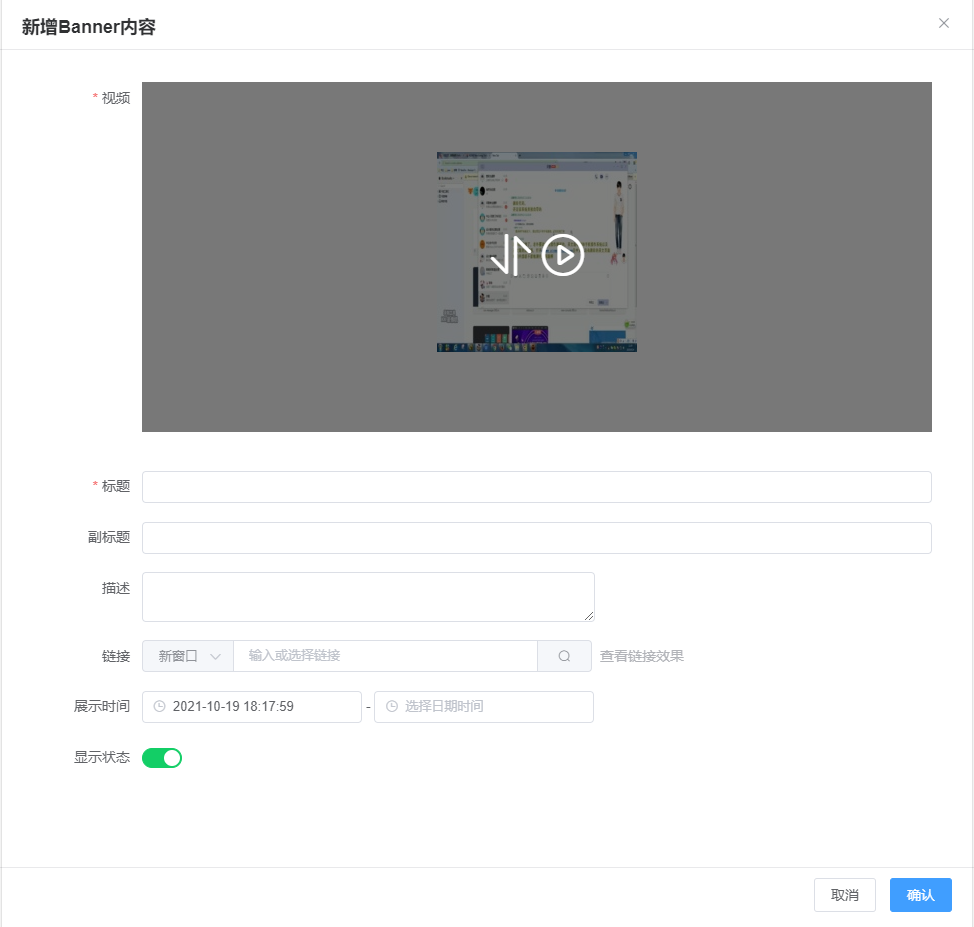Click the 取消 button
This screenshot has height=927, width=974.
point(845,895)
